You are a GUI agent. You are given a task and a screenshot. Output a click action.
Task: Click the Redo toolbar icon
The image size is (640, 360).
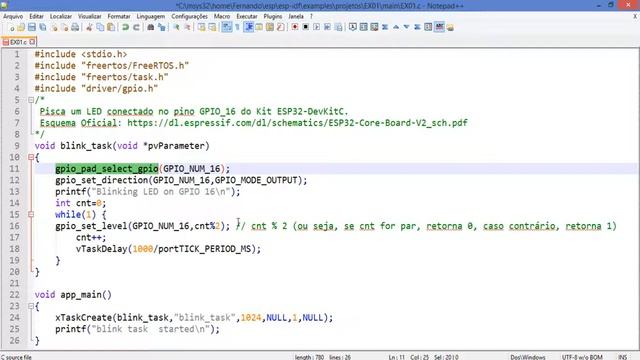pos(136,27)
